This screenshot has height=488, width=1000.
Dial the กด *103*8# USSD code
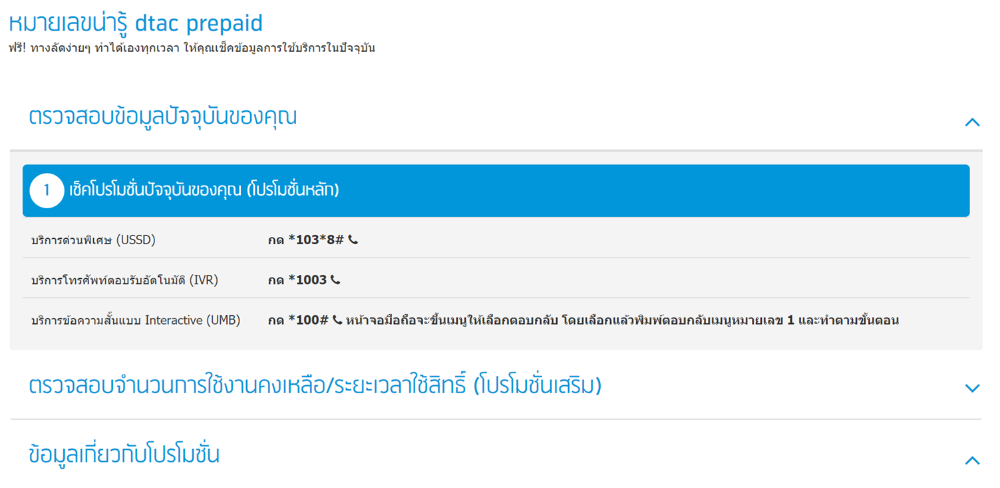(x=306, y=240)
